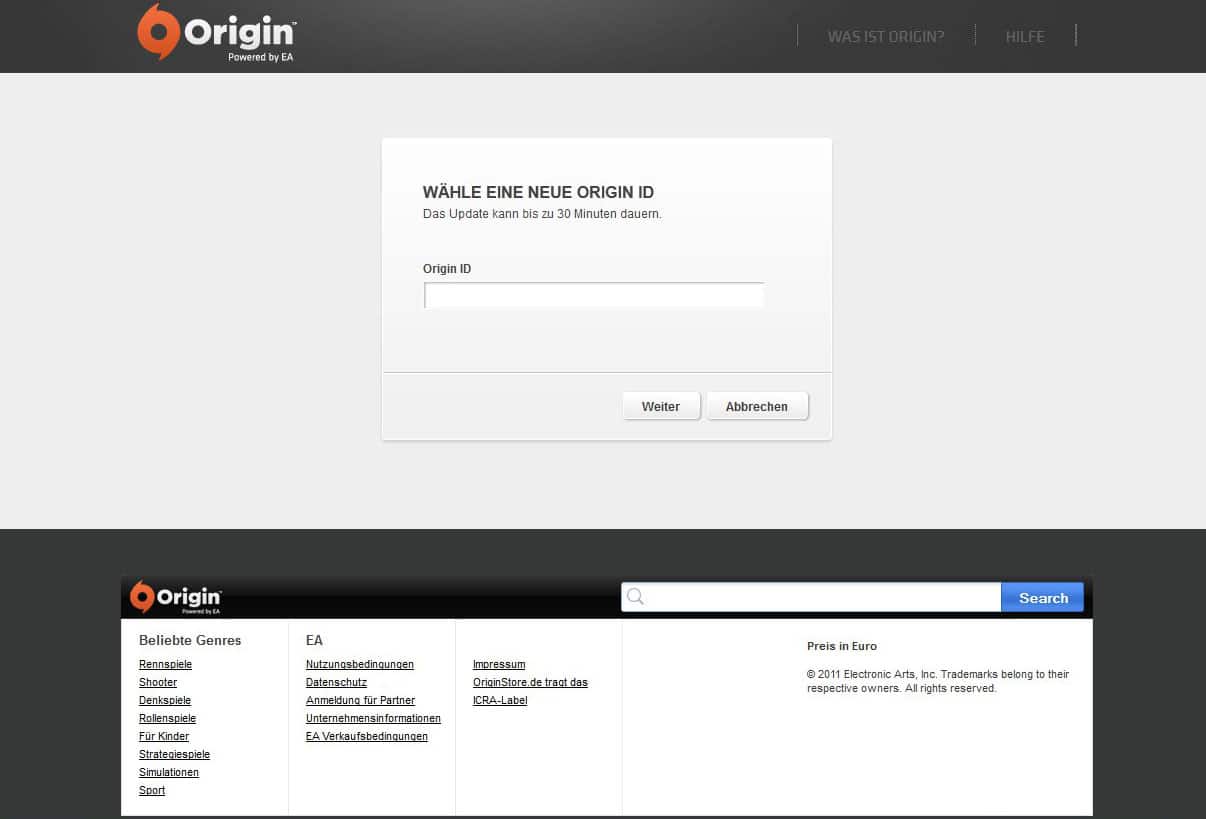
Task: Open the Sport genre link
Action: pos(152,790)
